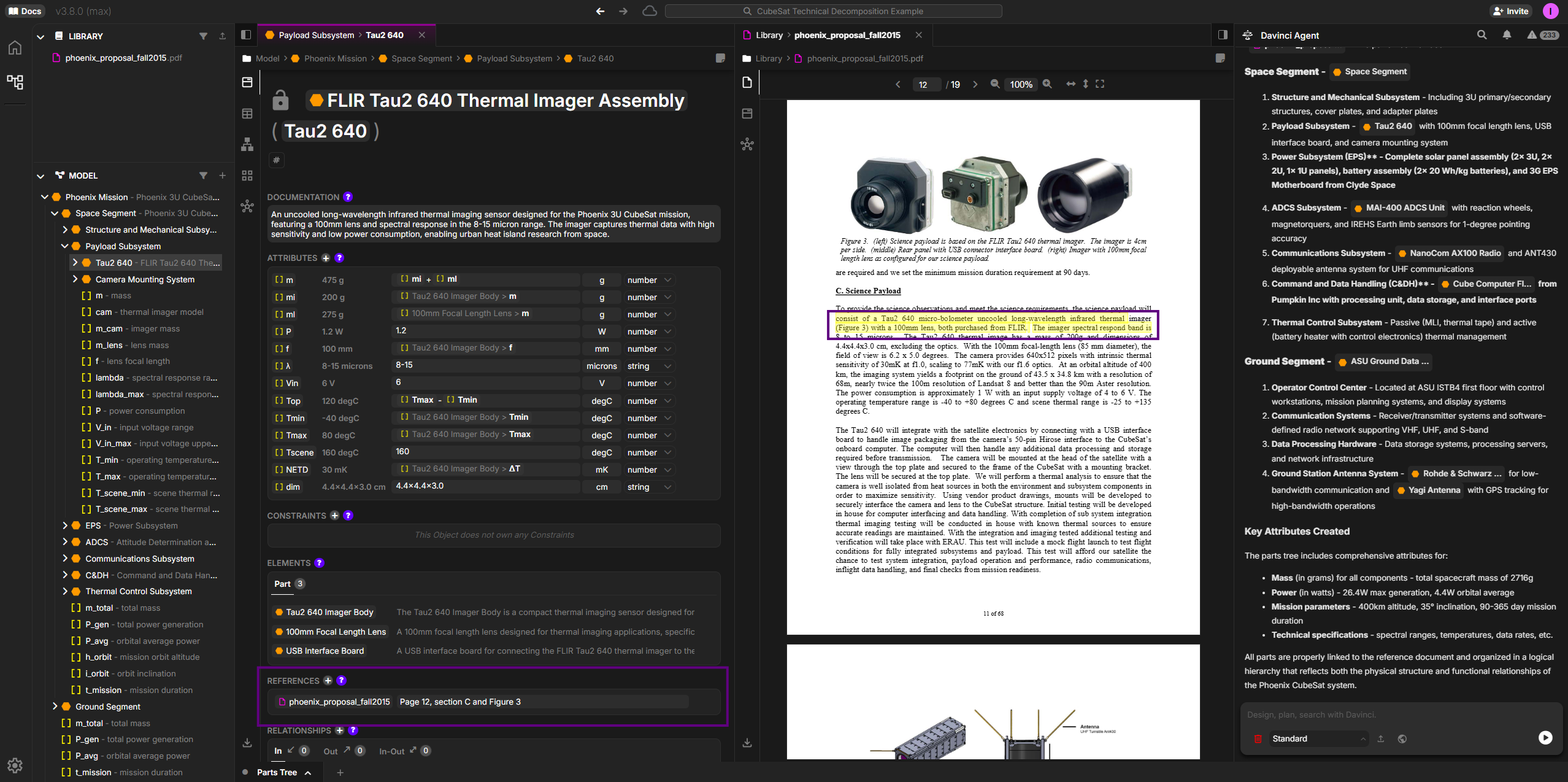
Task: Open the phoenix_proposal_fall2015 reference link
Action: tap(339, 702)
